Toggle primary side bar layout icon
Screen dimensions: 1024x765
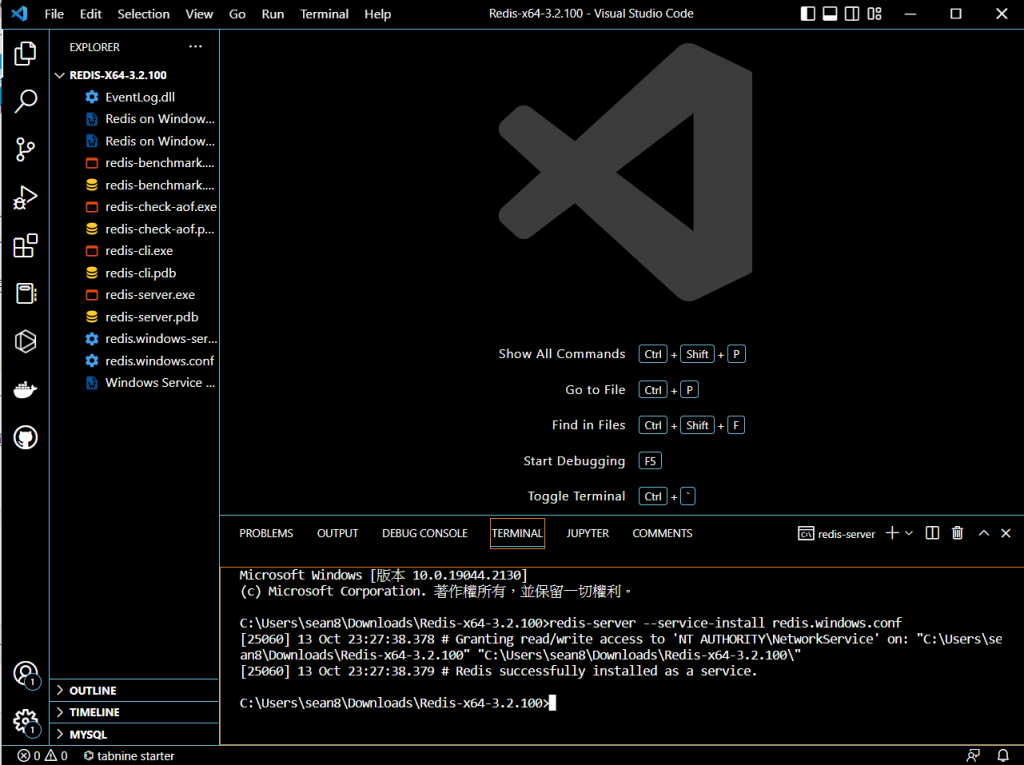click(808, 14)
